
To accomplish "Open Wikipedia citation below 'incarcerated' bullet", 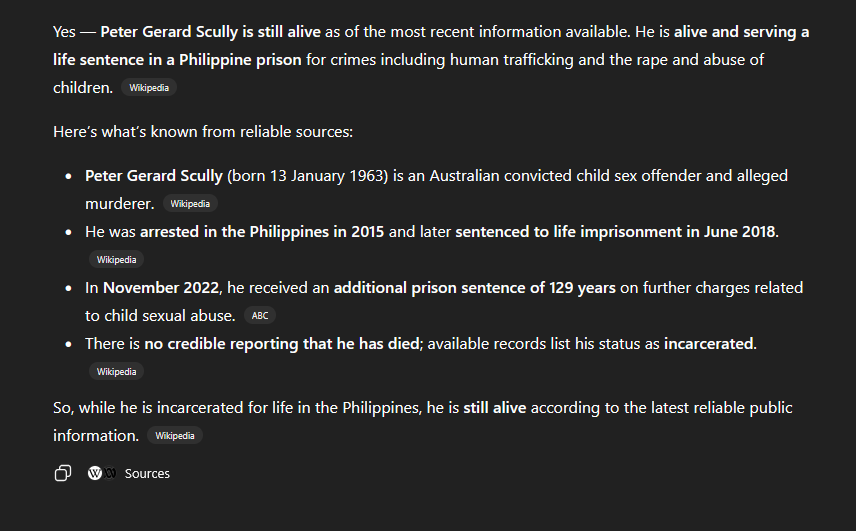I will coord(116,372).
